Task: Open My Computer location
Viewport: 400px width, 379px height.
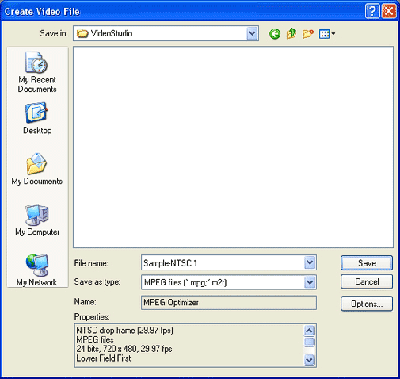Action: 37,220
